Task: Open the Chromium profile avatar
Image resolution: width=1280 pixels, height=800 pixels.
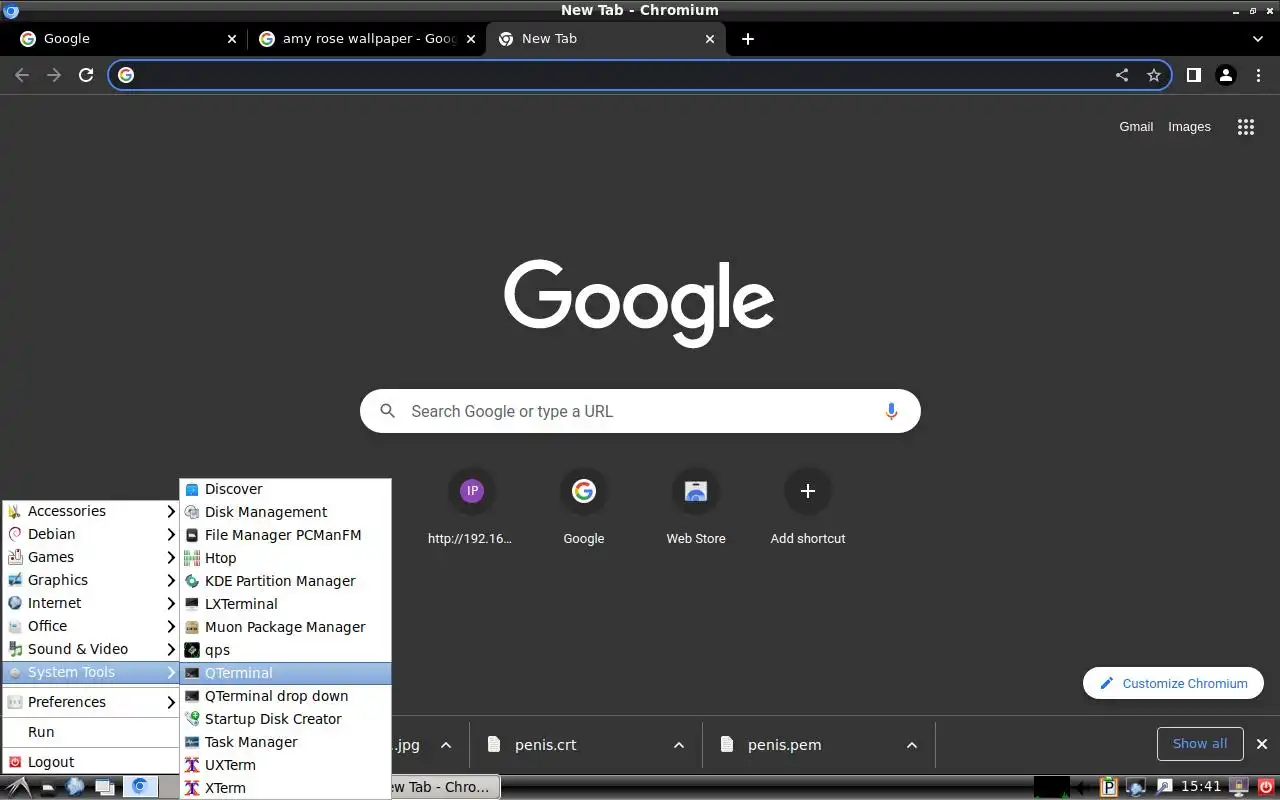Action: click(1226, 75)
